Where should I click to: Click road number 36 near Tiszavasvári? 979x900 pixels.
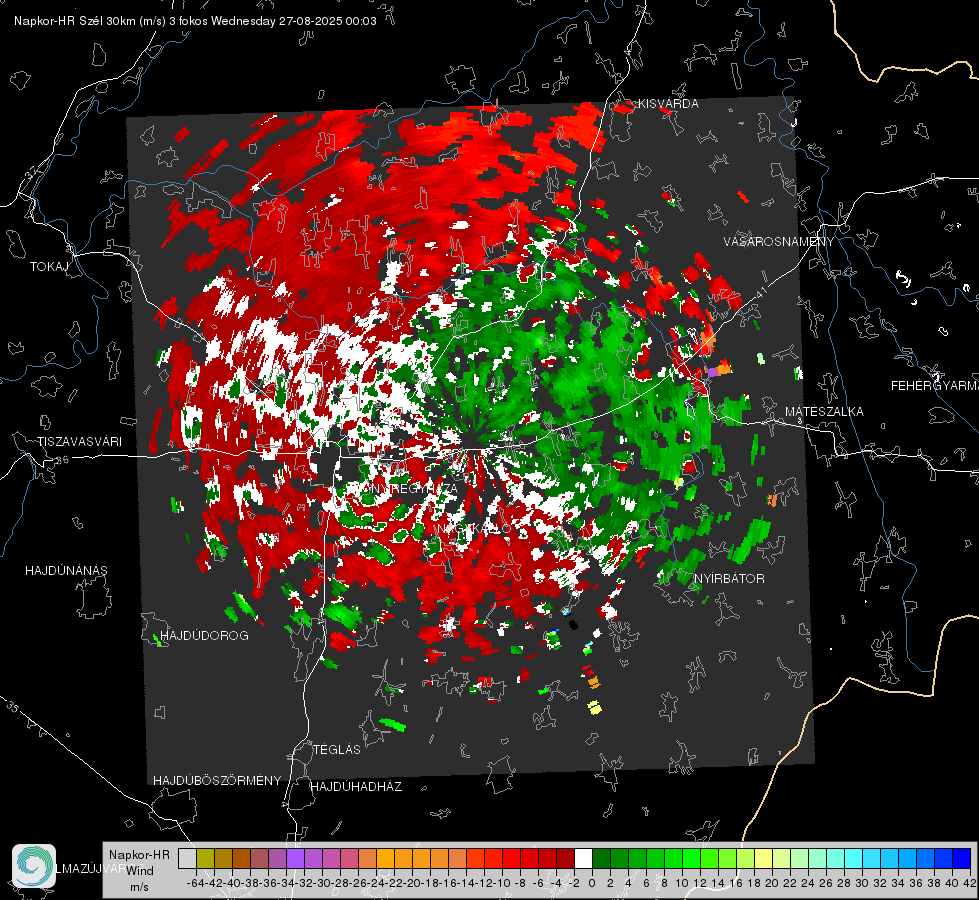pyautogui.click(x=62, y=460)
